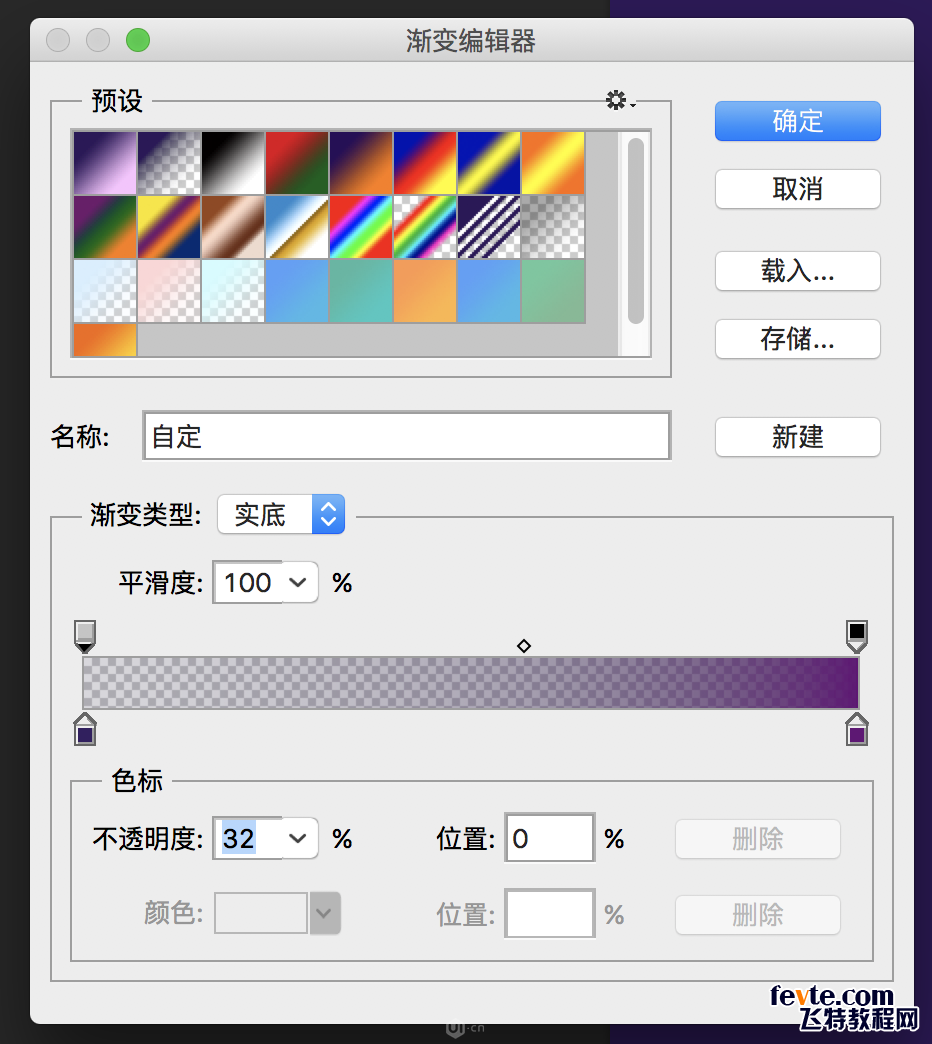
Task: Select the red-to-green gradient preset
Action: (x=297, y=163)
